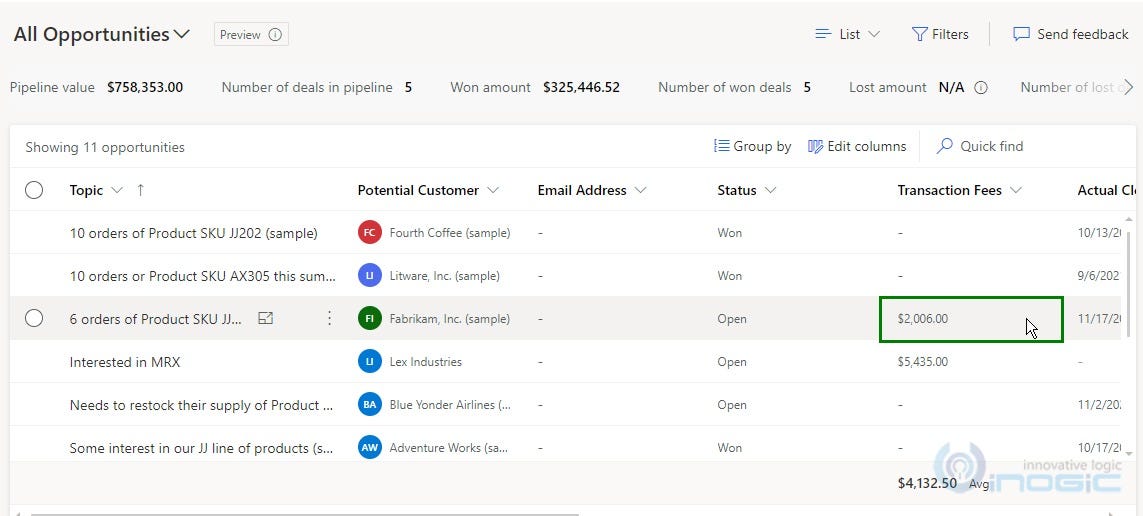Click the Fourth Coffee FC avatar

pyautogui.click(x=370, y=232)
